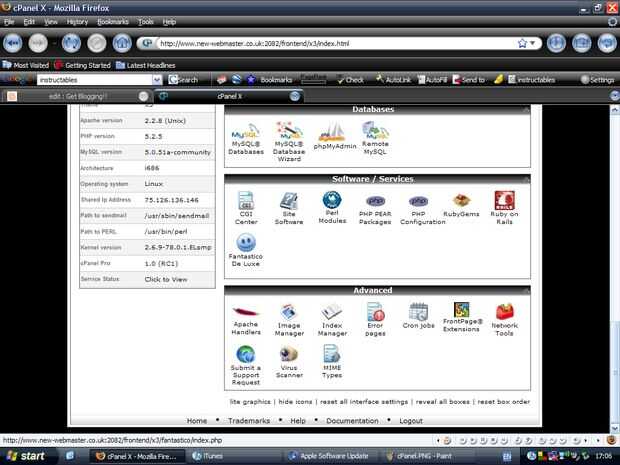Open the address bar history dropdown
This screenshot has width=620, height=465.
(x=533, y=43)
